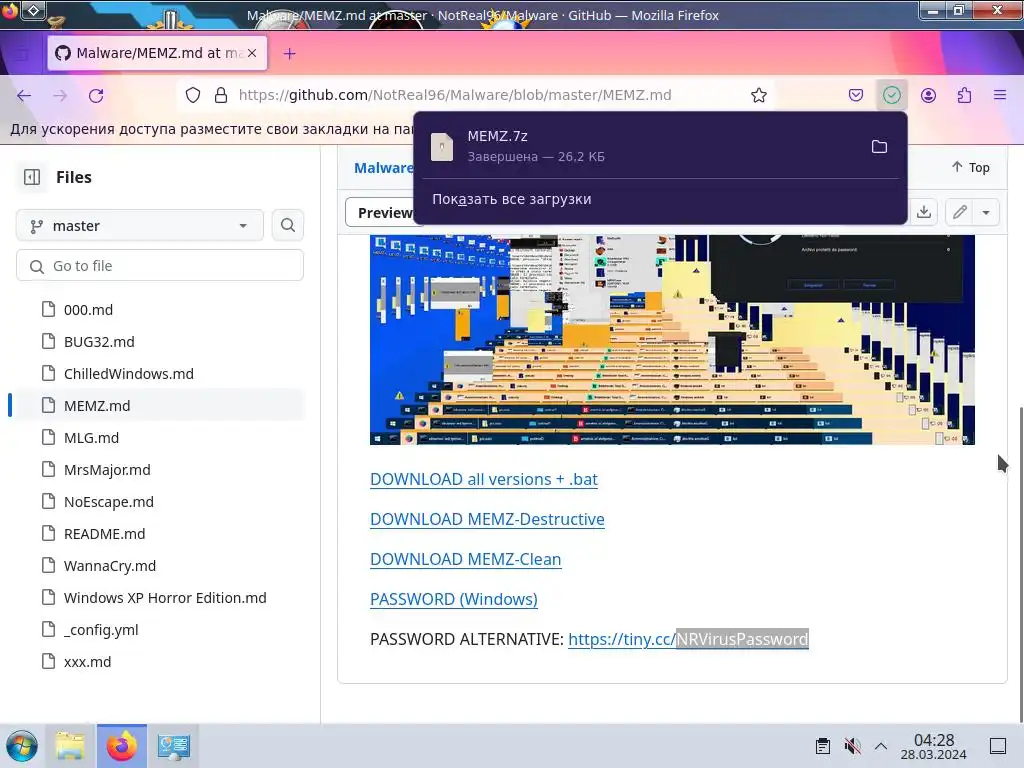Viewport: 1024px width, 768px height.
Task: Toggle the Downloads toolbar icon
Action: point(891,95)
